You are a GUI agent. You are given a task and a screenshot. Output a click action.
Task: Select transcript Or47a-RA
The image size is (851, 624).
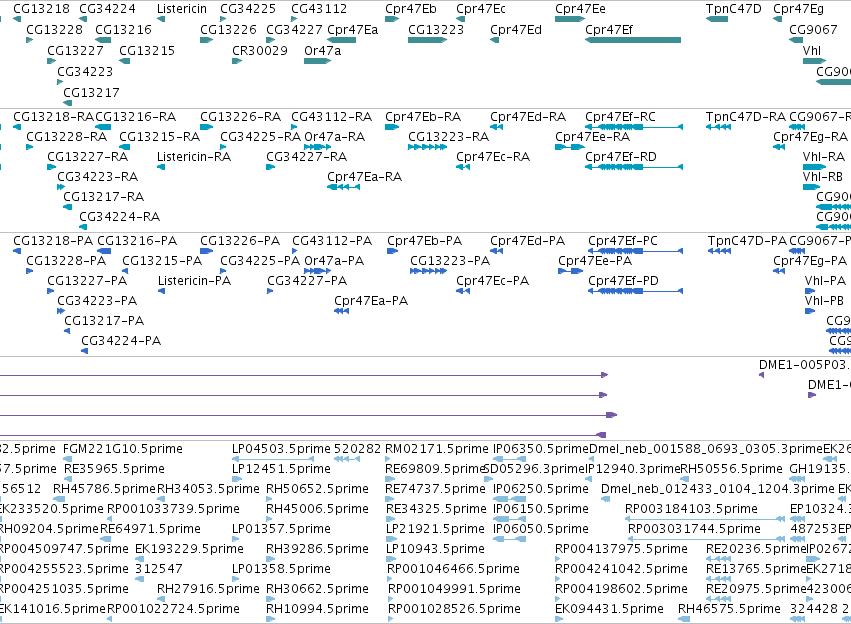click(334, 137)
